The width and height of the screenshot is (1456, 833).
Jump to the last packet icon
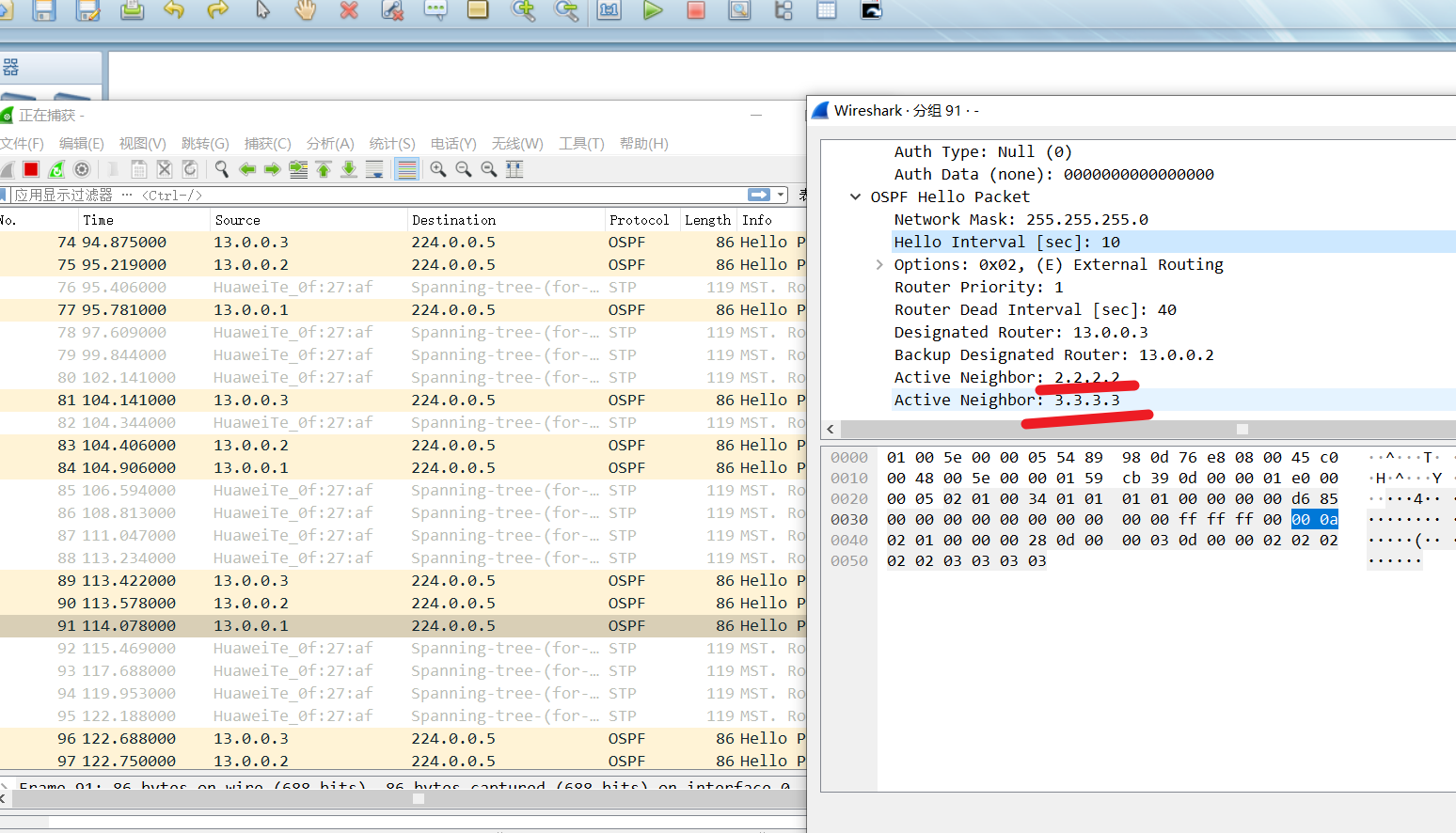tap(349, 169)
